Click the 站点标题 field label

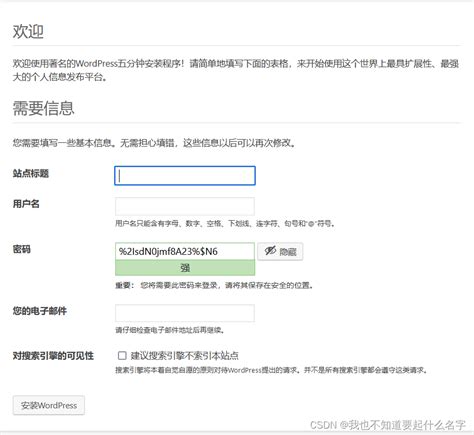31,173
